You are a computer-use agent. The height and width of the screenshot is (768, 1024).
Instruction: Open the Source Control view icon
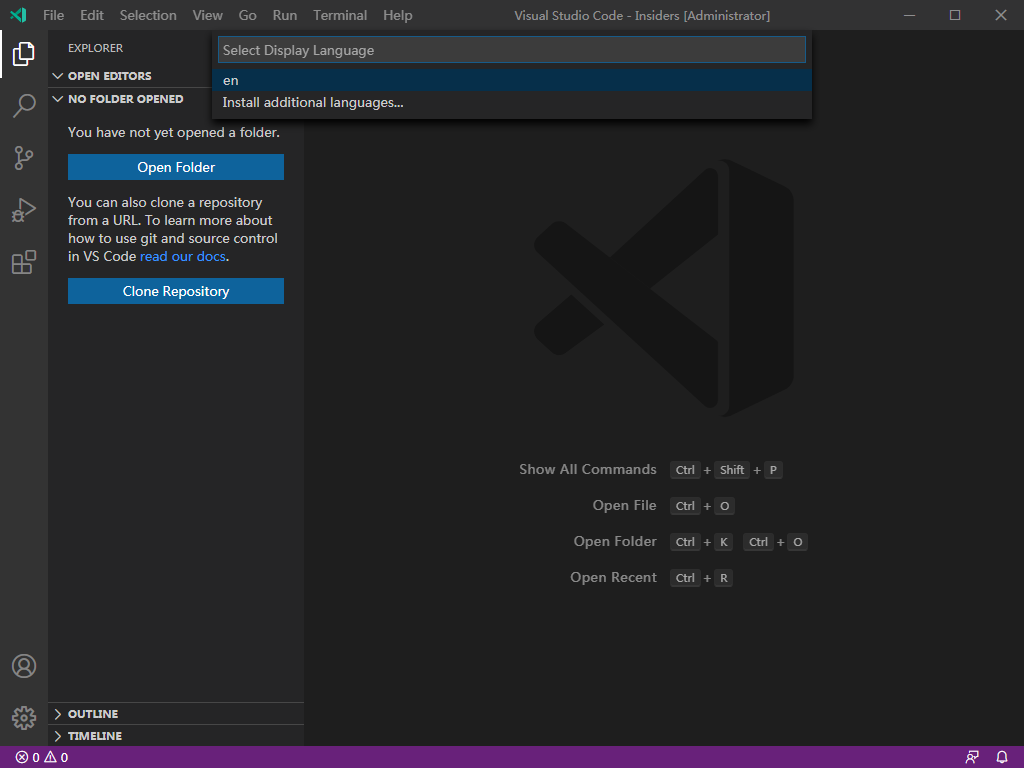tap(24, 157)
